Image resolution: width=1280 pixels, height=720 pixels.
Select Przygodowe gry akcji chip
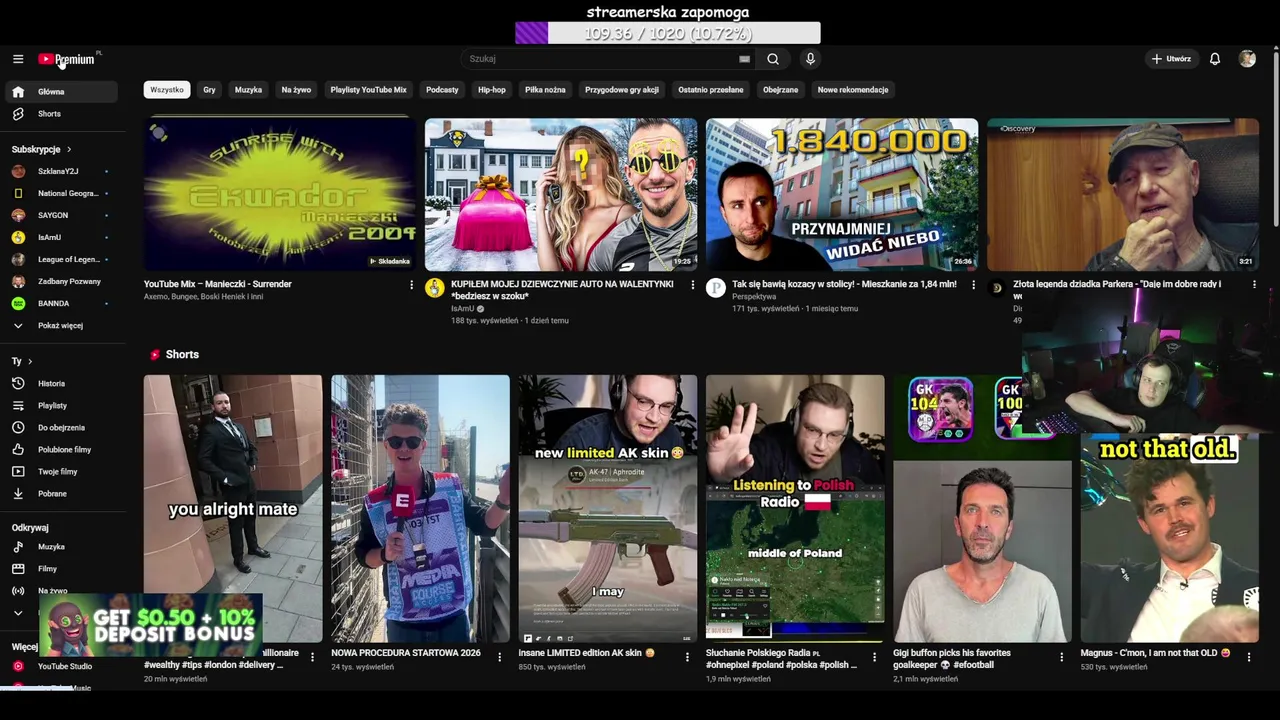coord(622,90)
